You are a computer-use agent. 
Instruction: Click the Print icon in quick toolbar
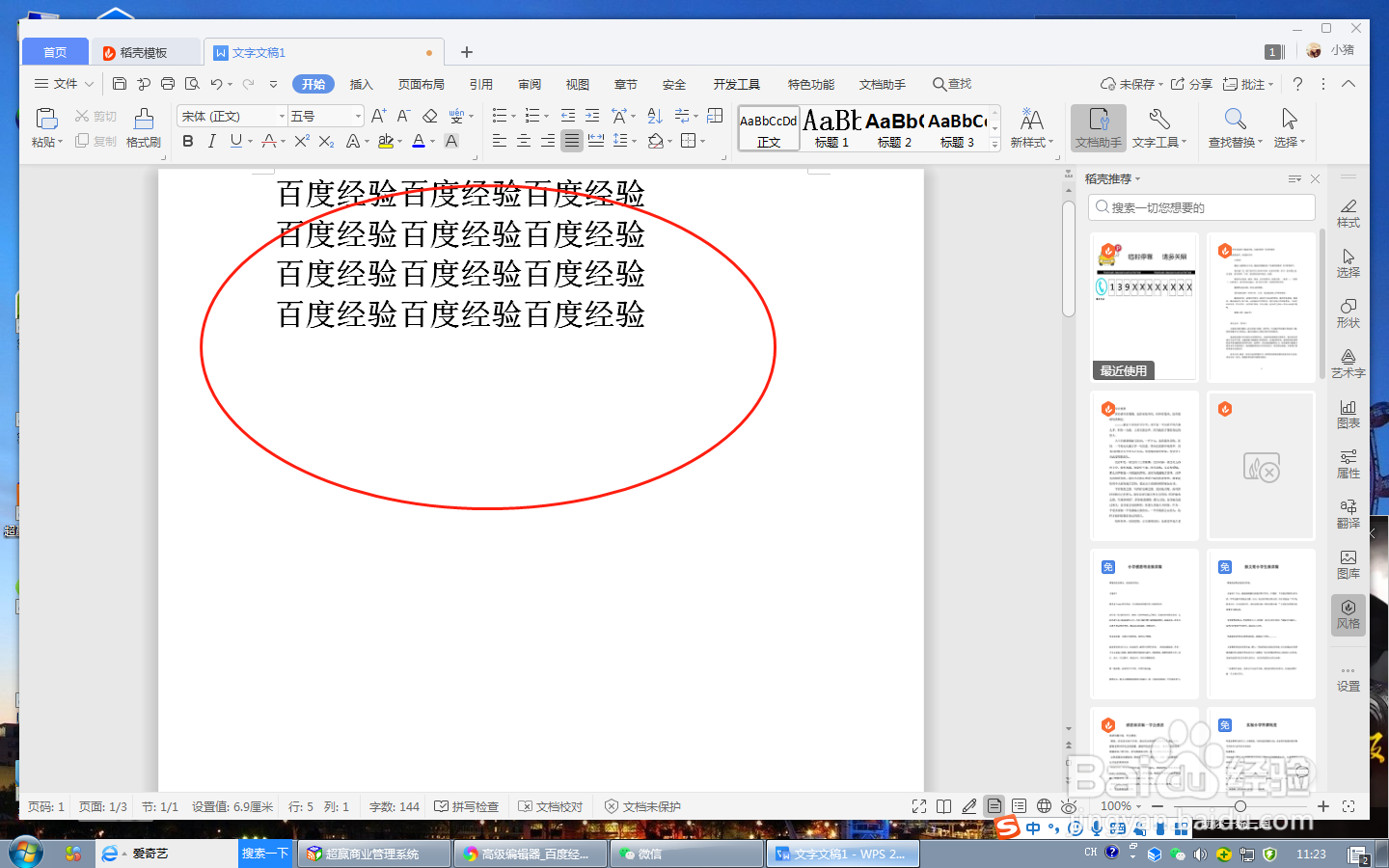point(168,84)
